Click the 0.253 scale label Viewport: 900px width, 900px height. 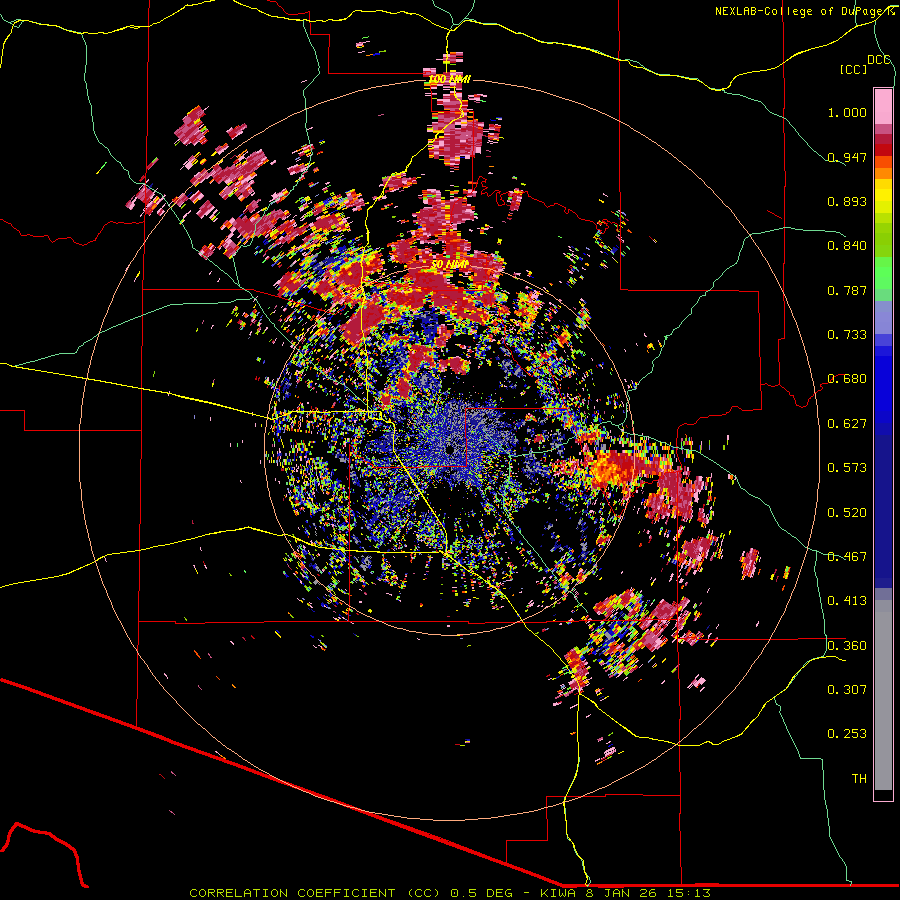click(x=847, y=734)
